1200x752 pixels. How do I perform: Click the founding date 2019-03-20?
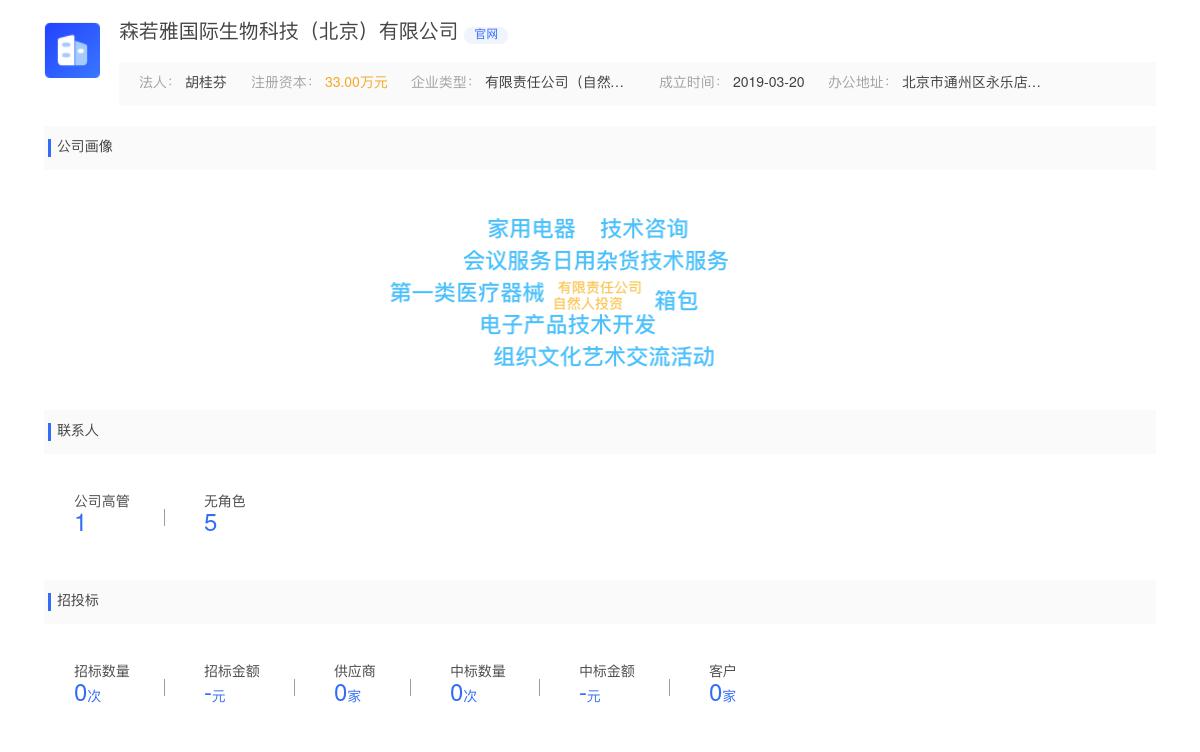768,83
